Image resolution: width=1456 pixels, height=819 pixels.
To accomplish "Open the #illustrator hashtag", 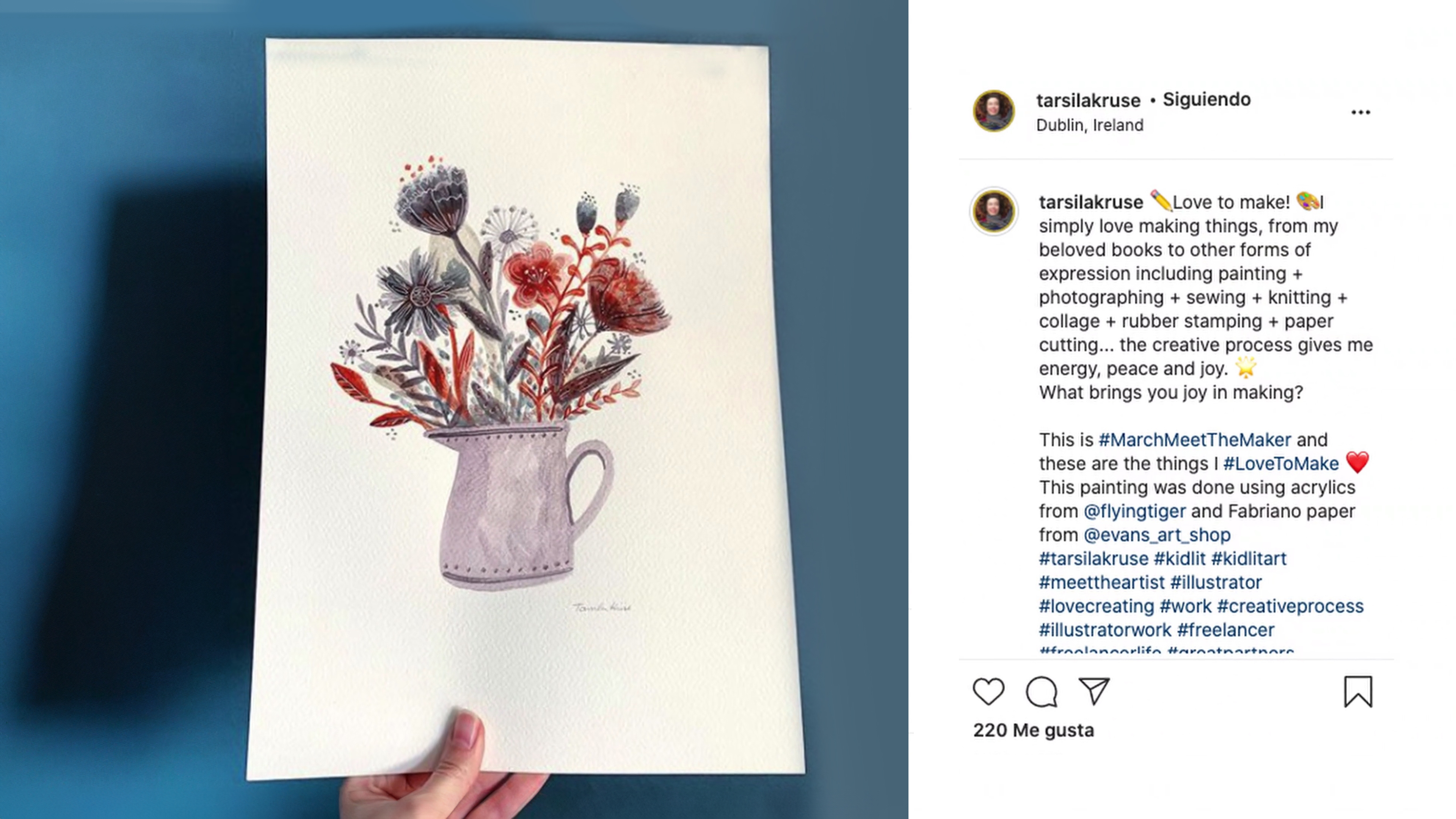I will click(1216, 582).
